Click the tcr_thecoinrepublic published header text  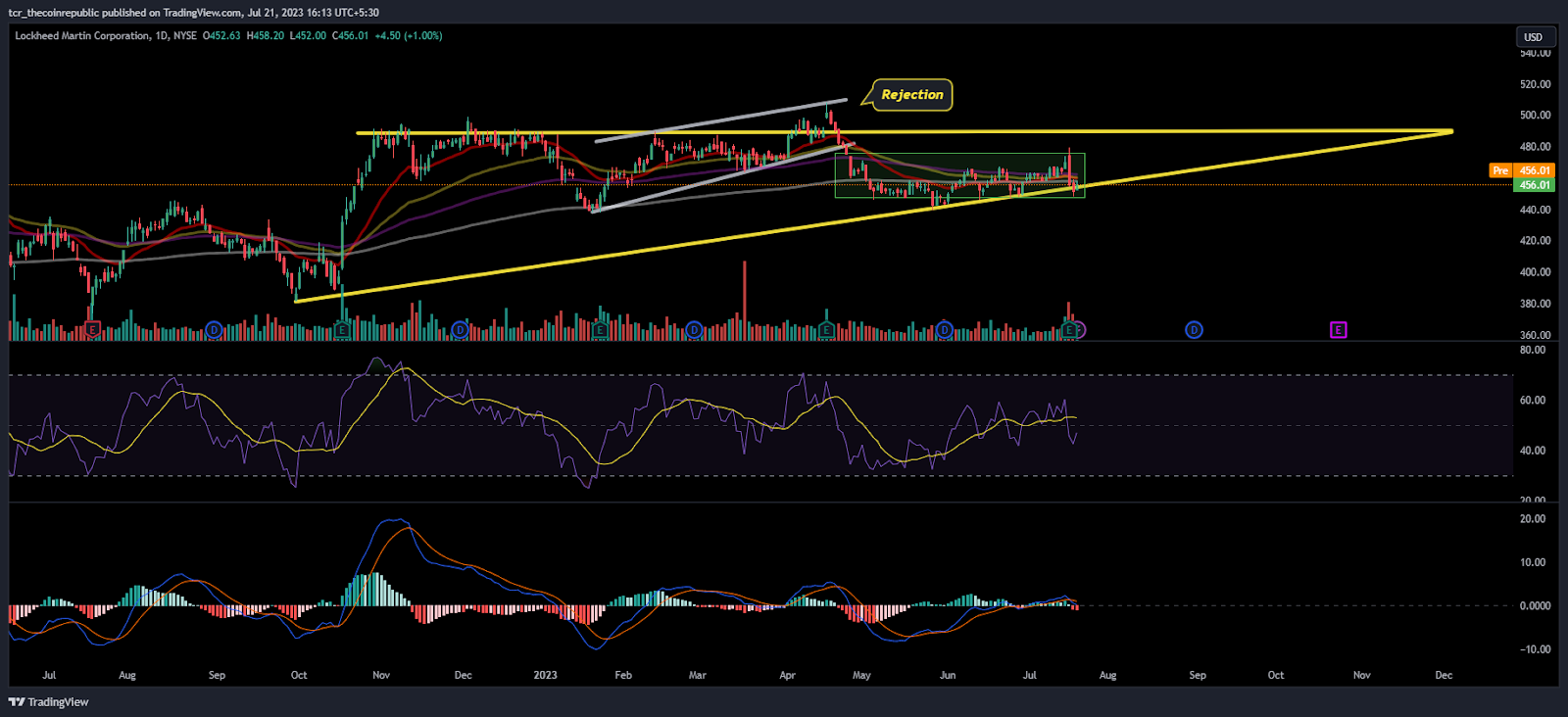194,13
